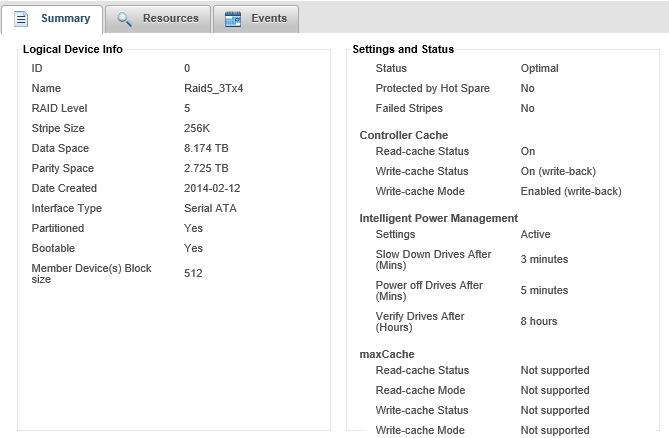Click the Summary tab document icon

click(x=21, y=19)
